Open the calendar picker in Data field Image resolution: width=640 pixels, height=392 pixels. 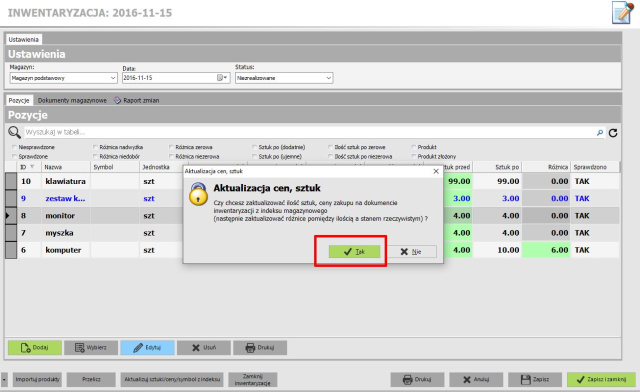point(222,78)
